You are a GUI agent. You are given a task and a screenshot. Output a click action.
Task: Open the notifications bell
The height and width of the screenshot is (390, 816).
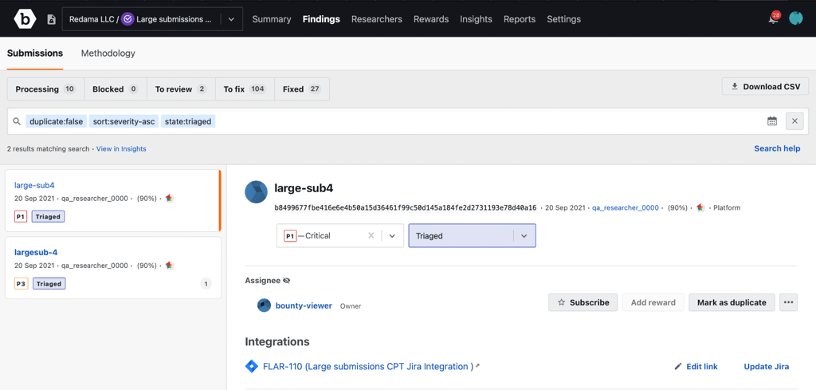(774, 19)
